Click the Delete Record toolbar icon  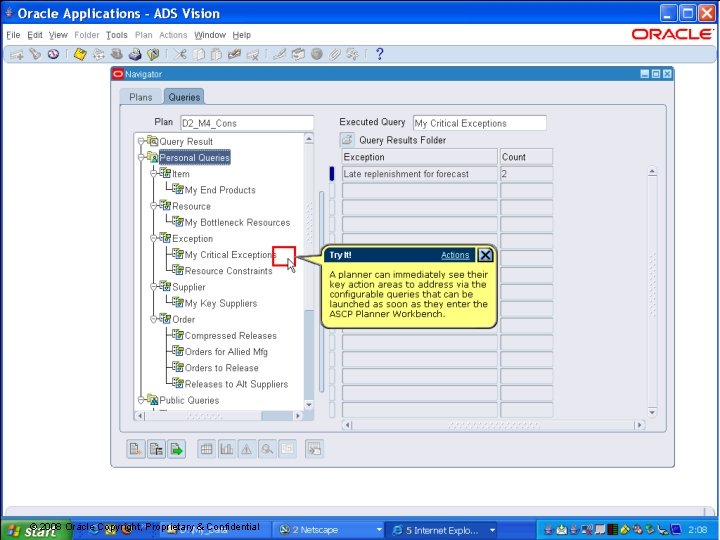coord(253,55)
